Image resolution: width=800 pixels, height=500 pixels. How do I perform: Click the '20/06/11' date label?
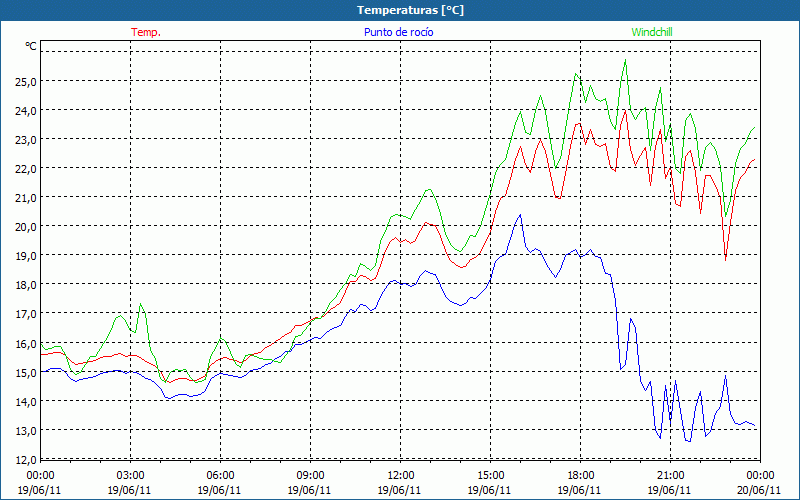click(760, 490)
